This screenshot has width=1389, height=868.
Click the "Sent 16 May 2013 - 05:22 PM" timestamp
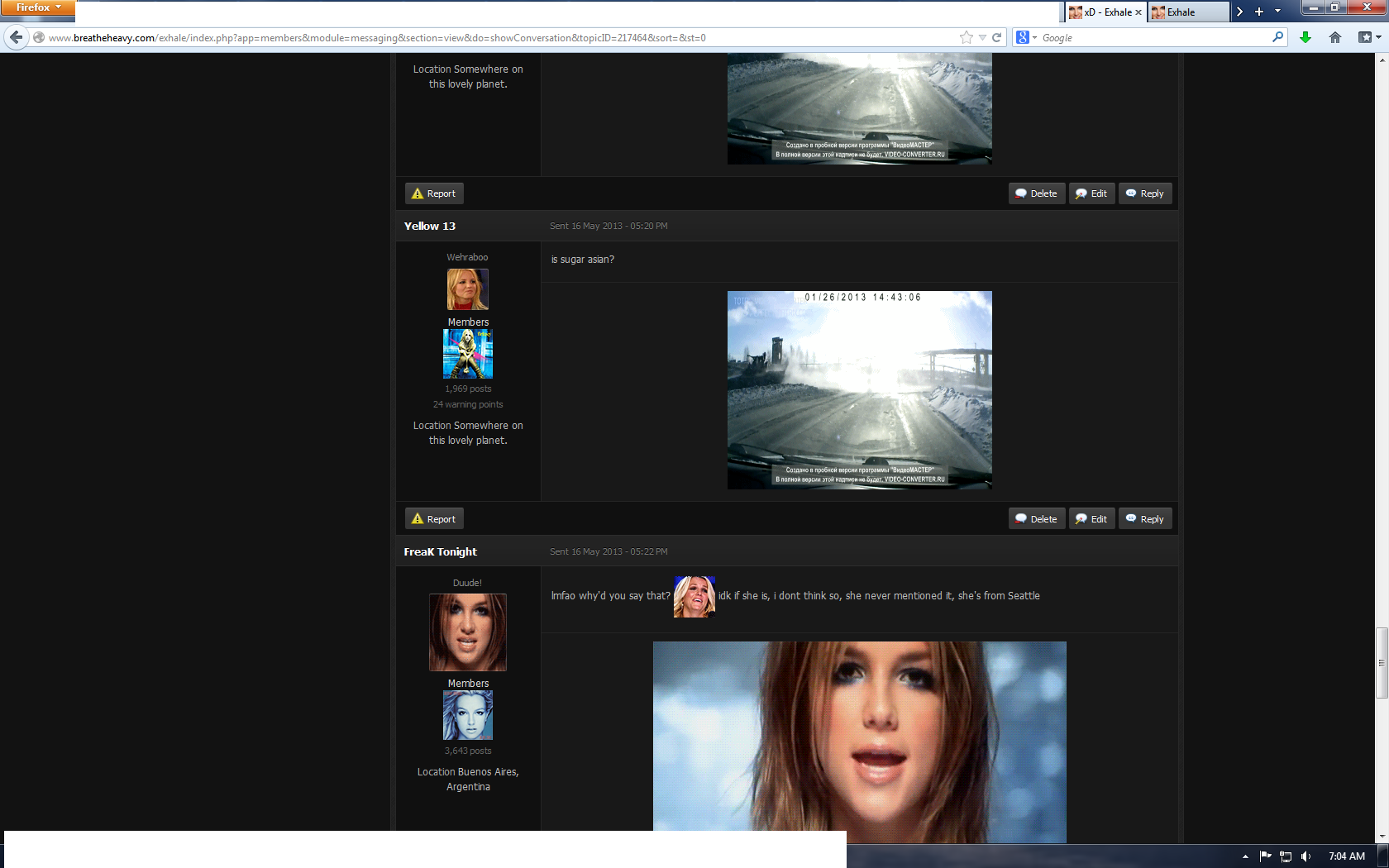(609, 551)
